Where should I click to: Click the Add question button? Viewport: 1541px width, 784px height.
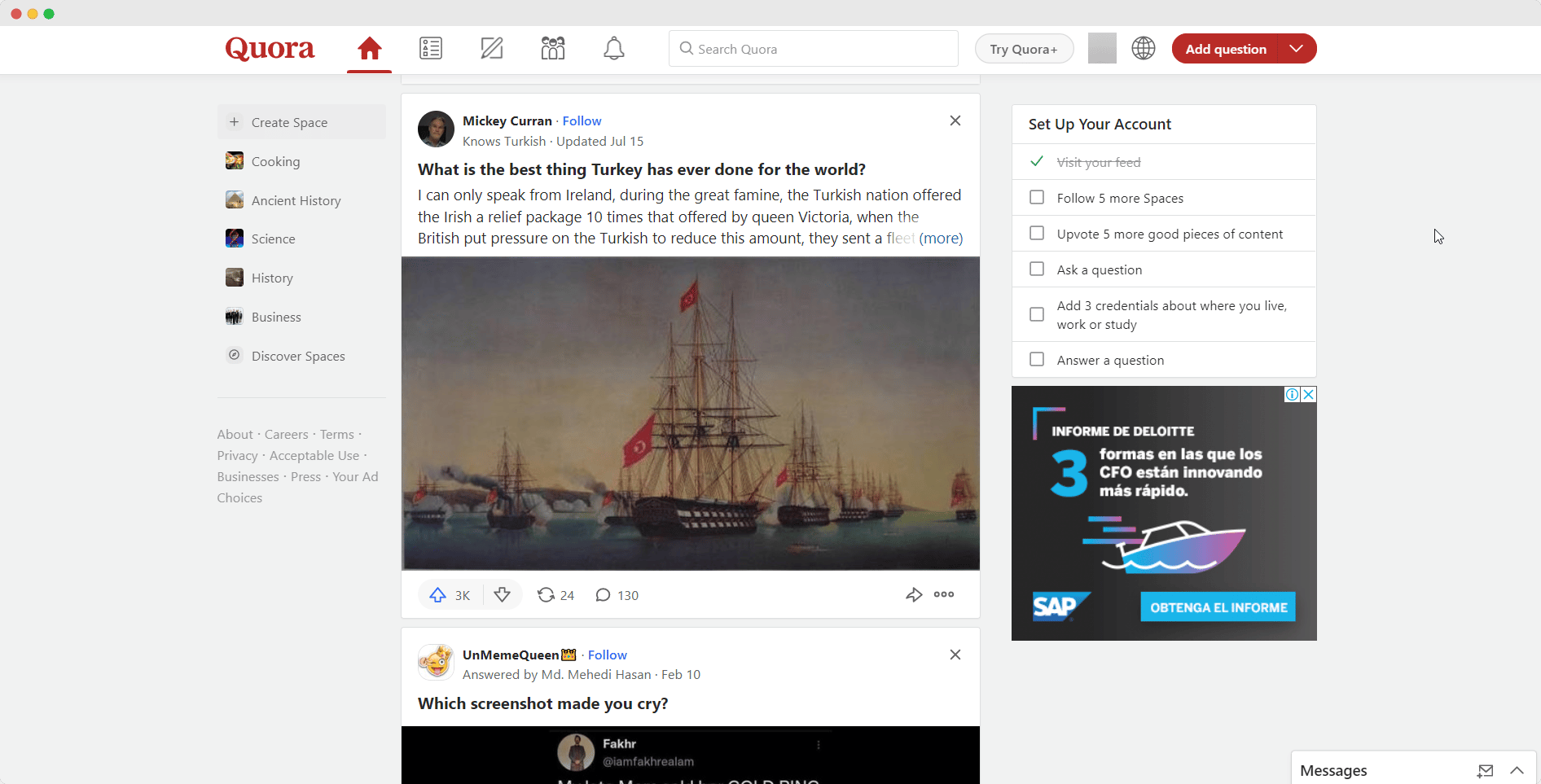[x=1226, y=48]
